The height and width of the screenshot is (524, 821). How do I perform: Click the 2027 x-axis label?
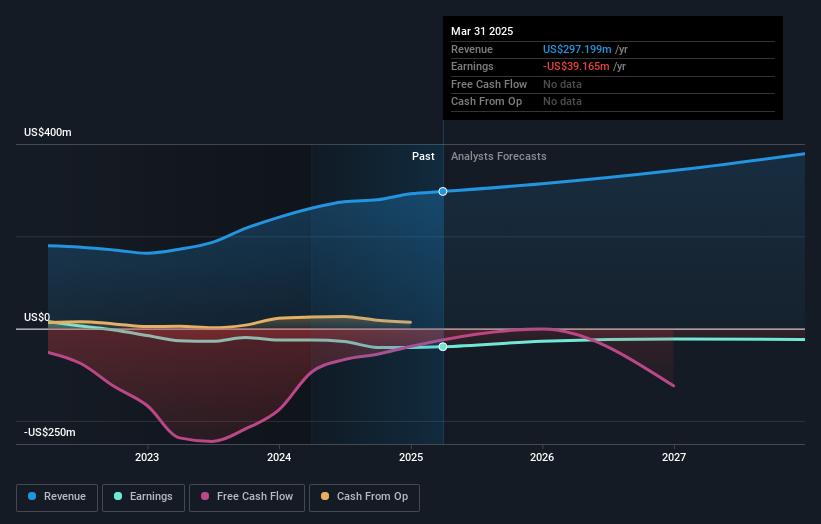pos(674,458)
